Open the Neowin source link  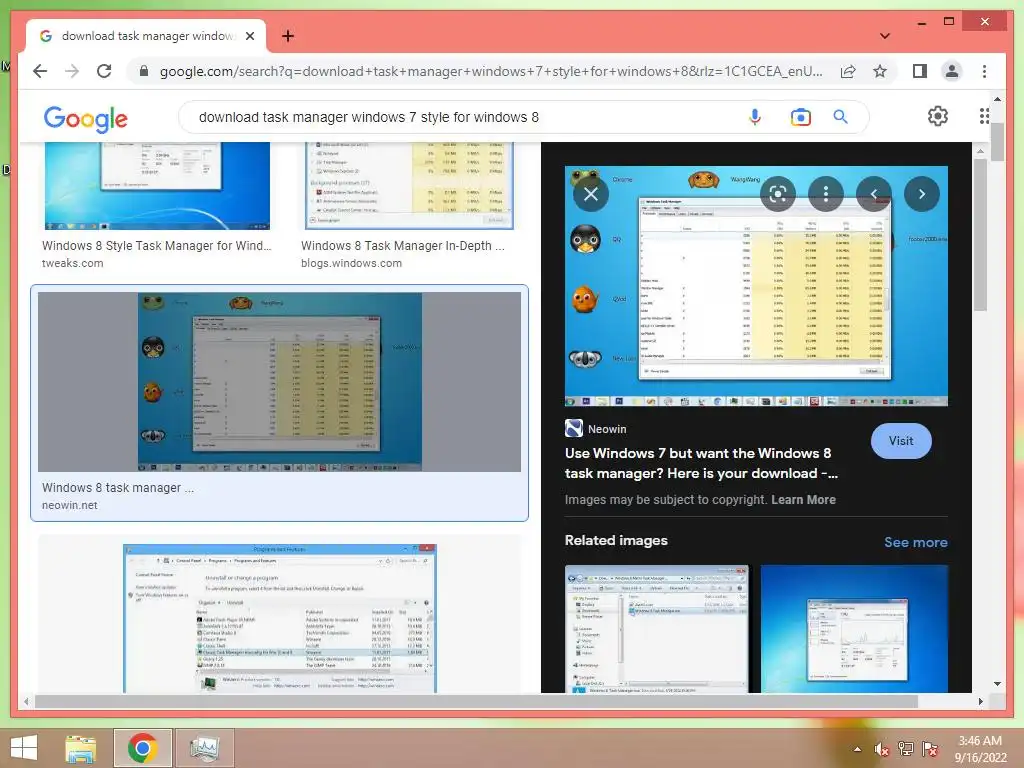[x=596, y=429]
